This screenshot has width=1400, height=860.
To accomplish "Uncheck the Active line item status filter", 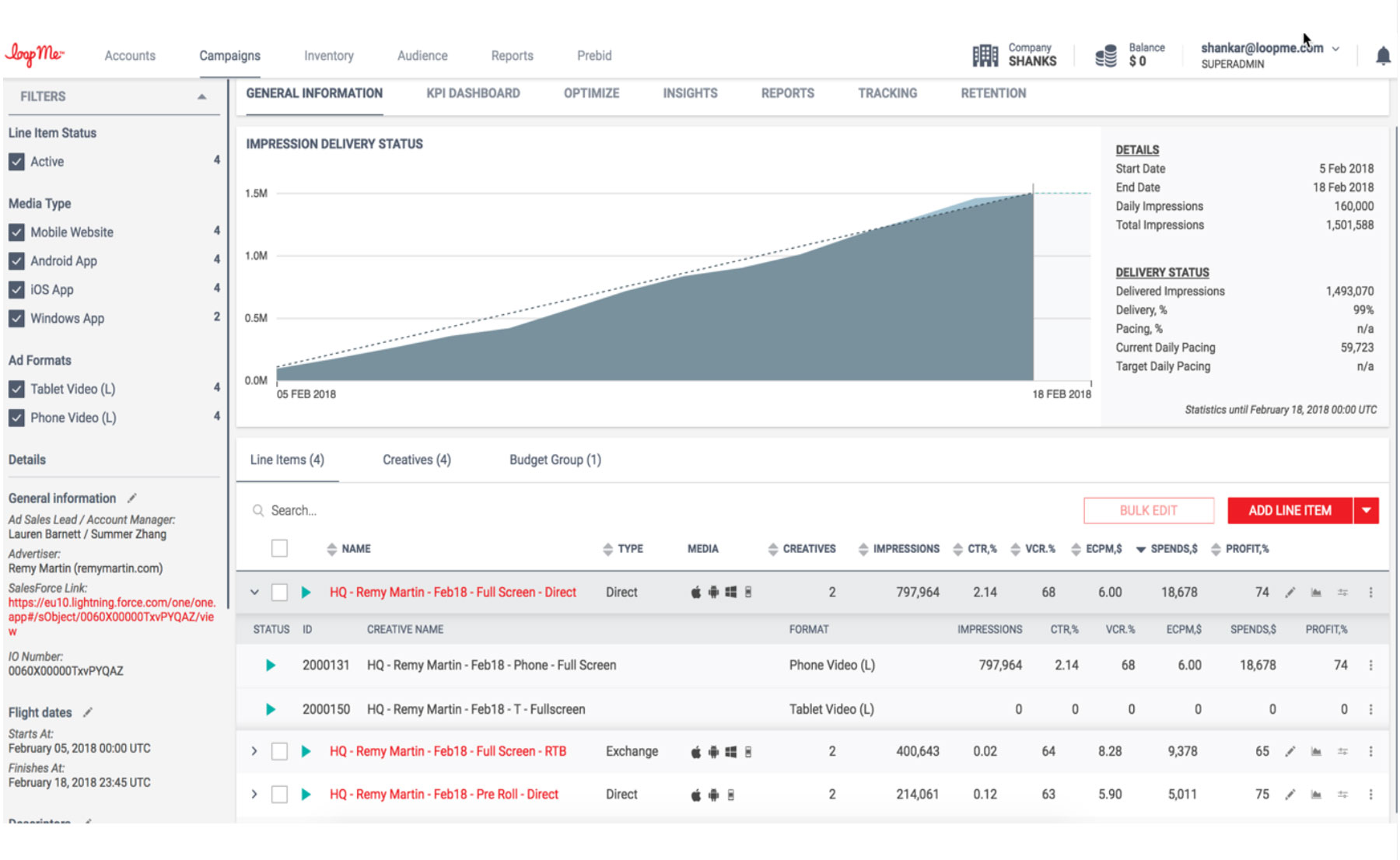I will pyautogui.click(x=16, y=162).
